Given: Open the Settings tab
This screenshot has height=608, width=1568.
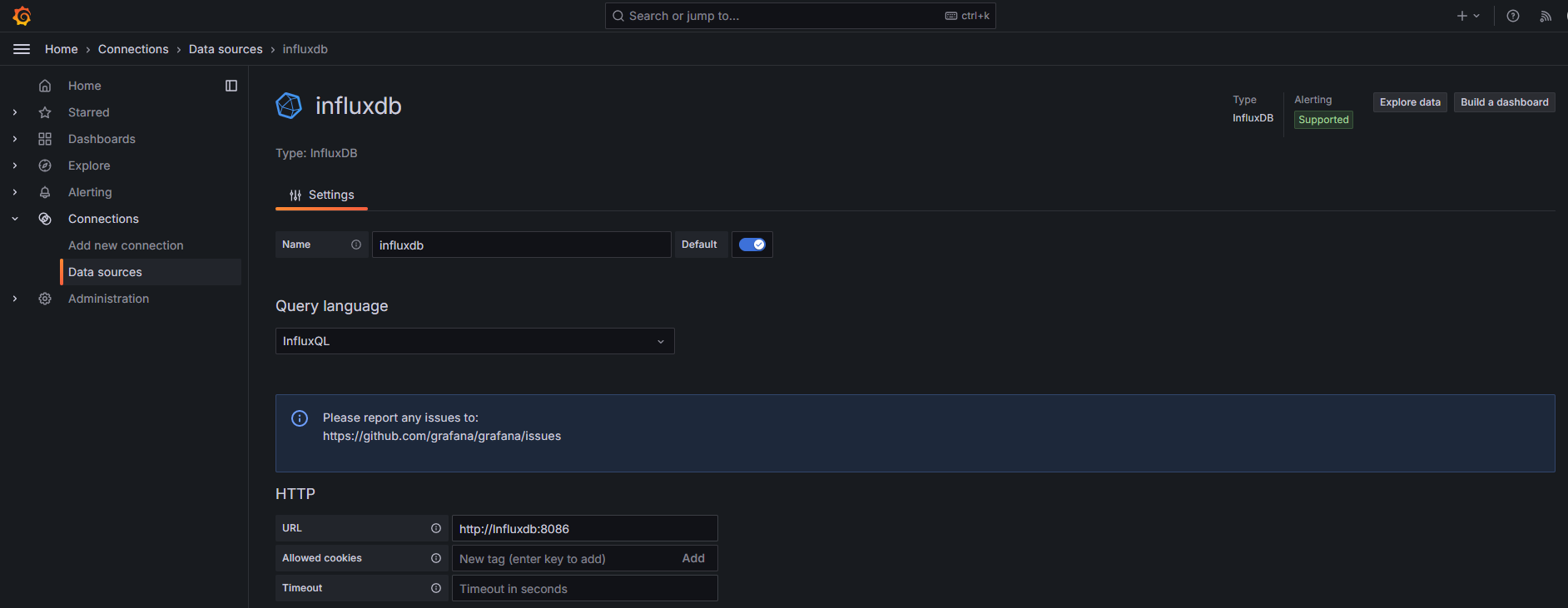Looking at the screenshot, I should tap(322, 195).
